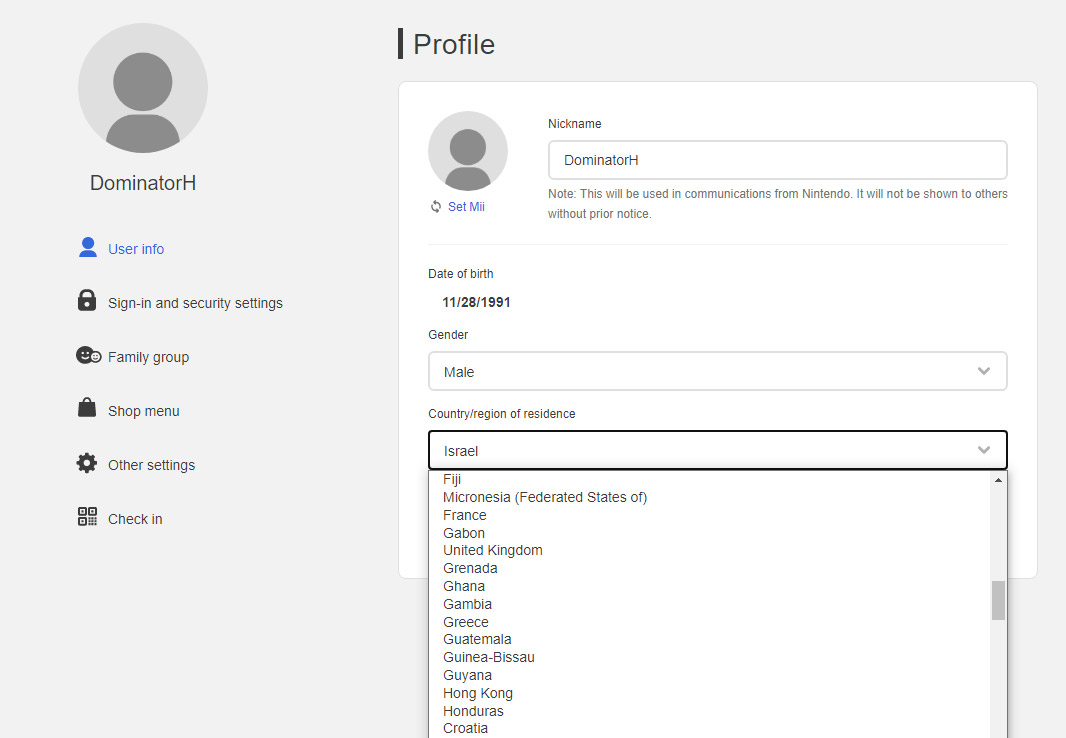Open the Shop menu link
Screen dimensions: 1066x738
(144, 411)
